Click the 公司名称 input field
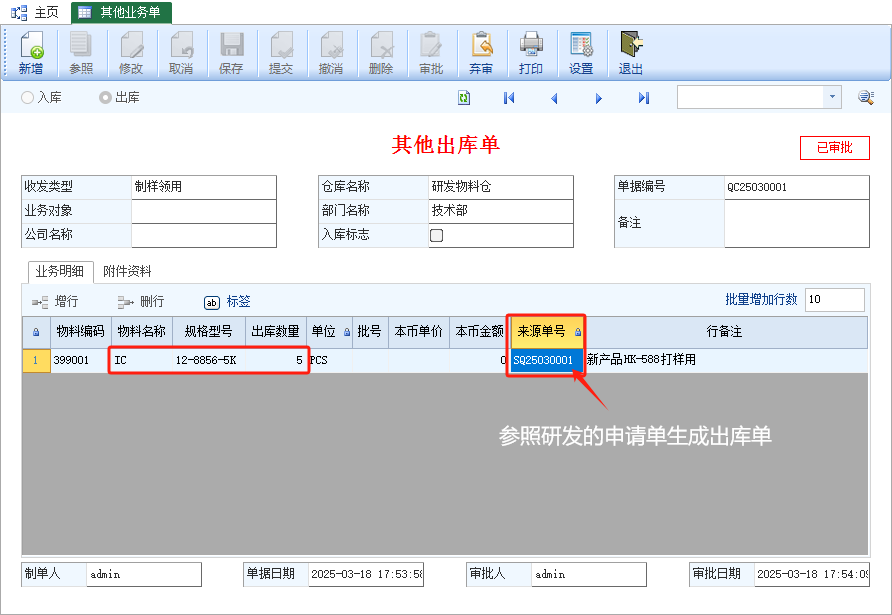This screenshot has width=892, height=615. point(204,235)
